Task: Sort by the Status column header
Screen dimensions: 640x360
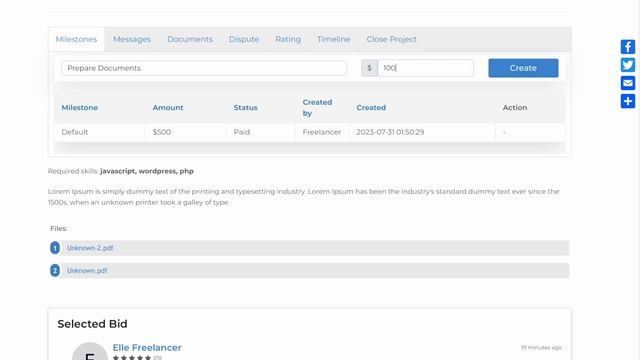Action: (245, 108)
